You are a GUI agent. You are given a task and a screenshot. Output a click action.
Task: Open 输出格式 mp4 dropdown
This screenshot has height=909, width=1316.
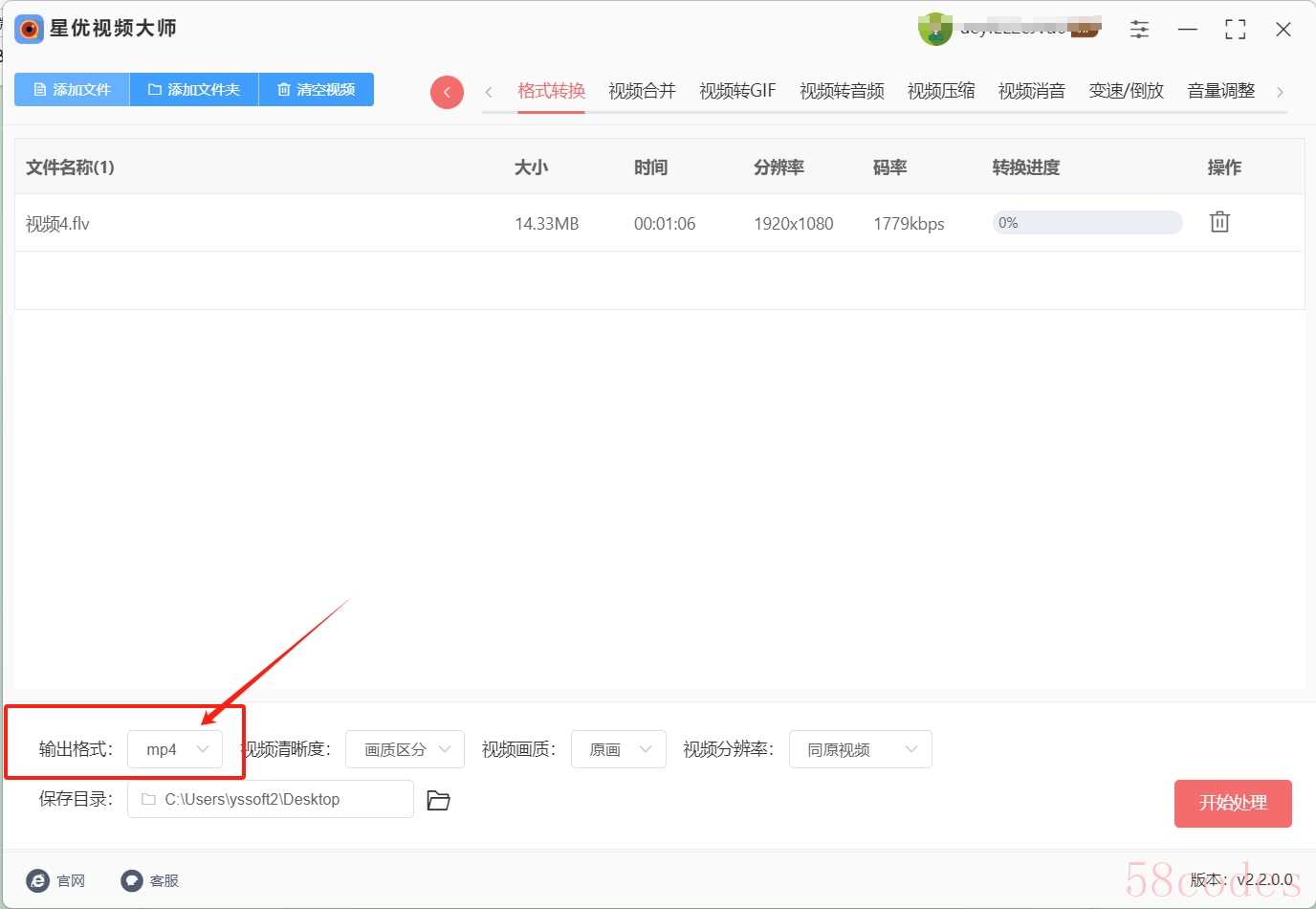(175, 749)
